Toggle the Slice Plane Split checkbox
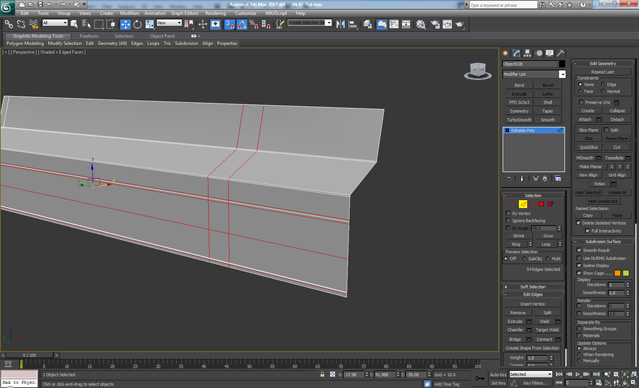The image size is (639, 388). click(606, 130)
